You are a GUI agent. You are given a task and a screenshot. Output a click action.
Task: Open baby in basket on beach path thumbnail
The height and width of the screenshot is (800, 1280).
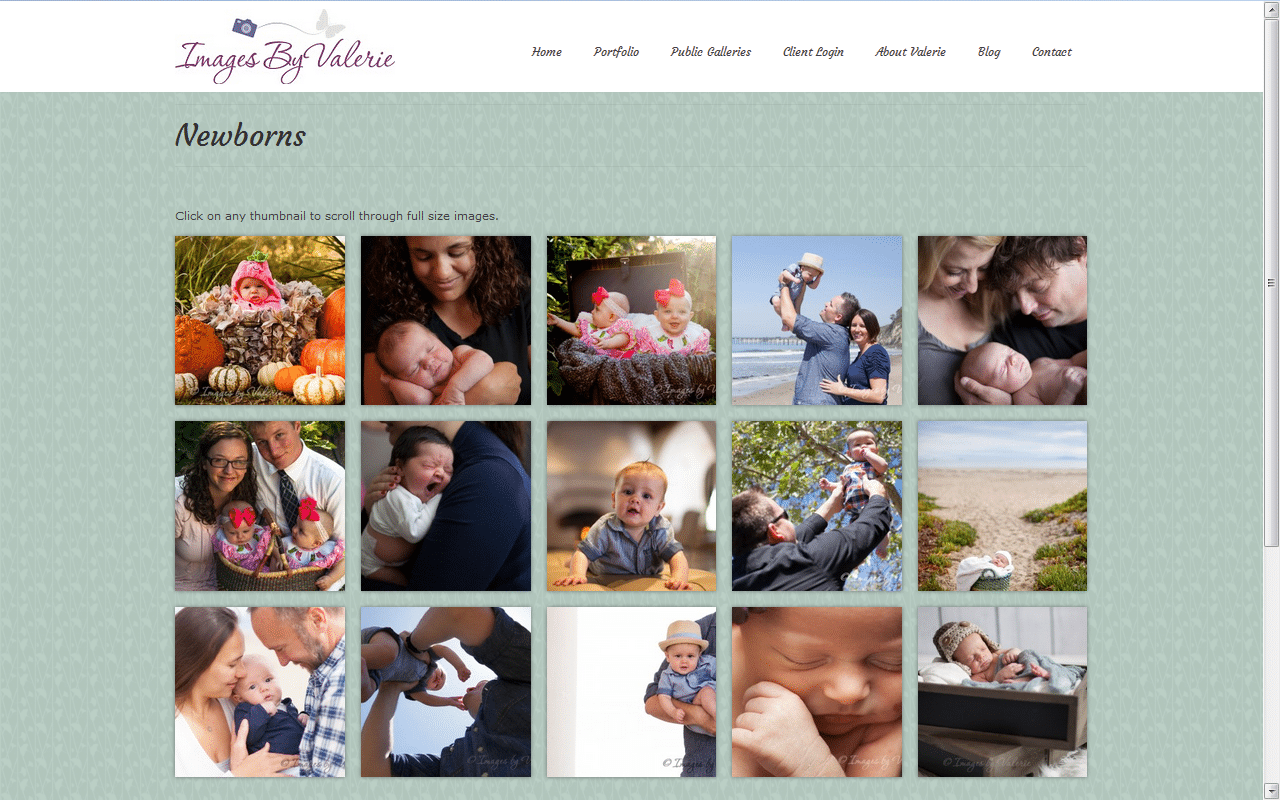pyautogui.click(x=1002, y=506)
